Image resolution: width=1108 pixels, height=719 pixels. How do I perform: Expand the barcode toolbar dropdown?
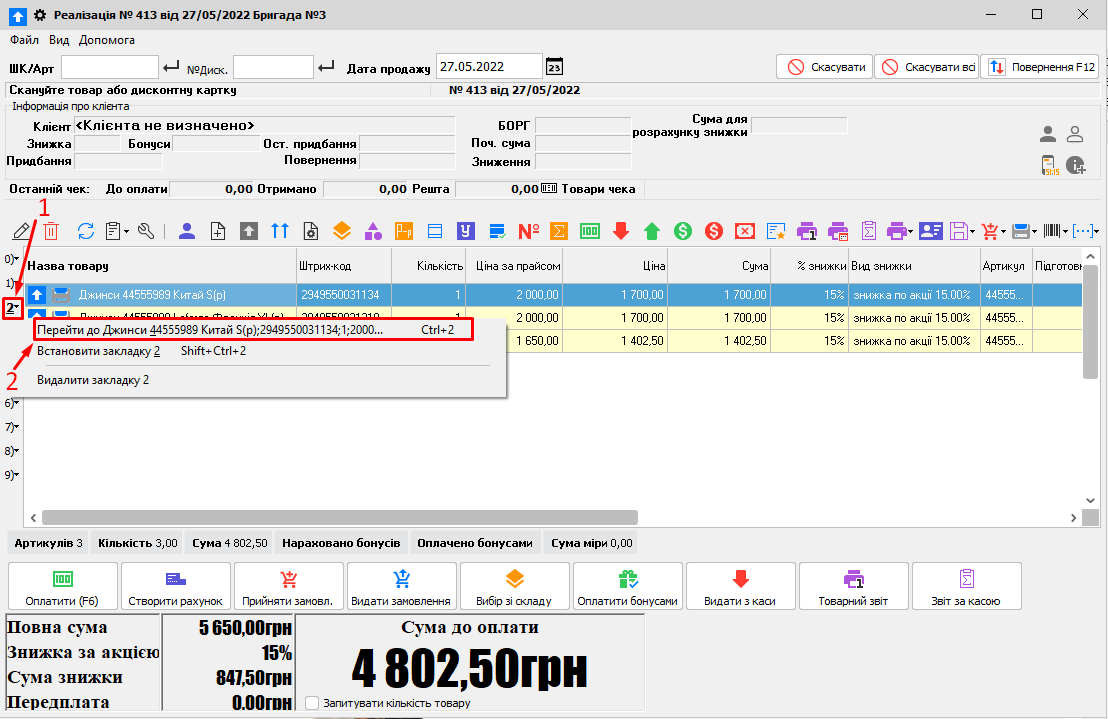click(1065, 232)
